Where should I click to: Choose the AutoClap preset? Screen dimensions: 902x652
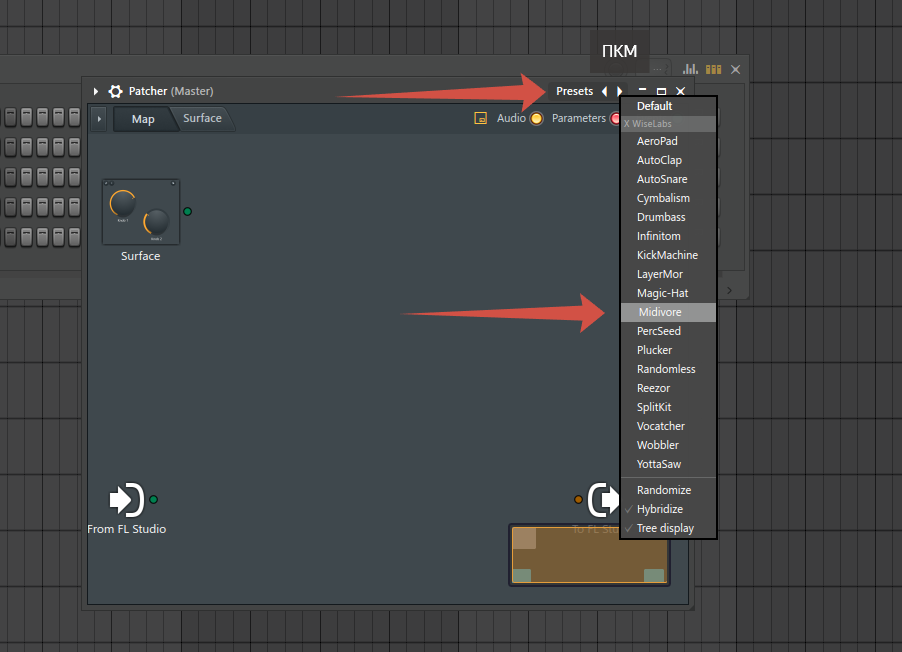[x=668, y=160]
